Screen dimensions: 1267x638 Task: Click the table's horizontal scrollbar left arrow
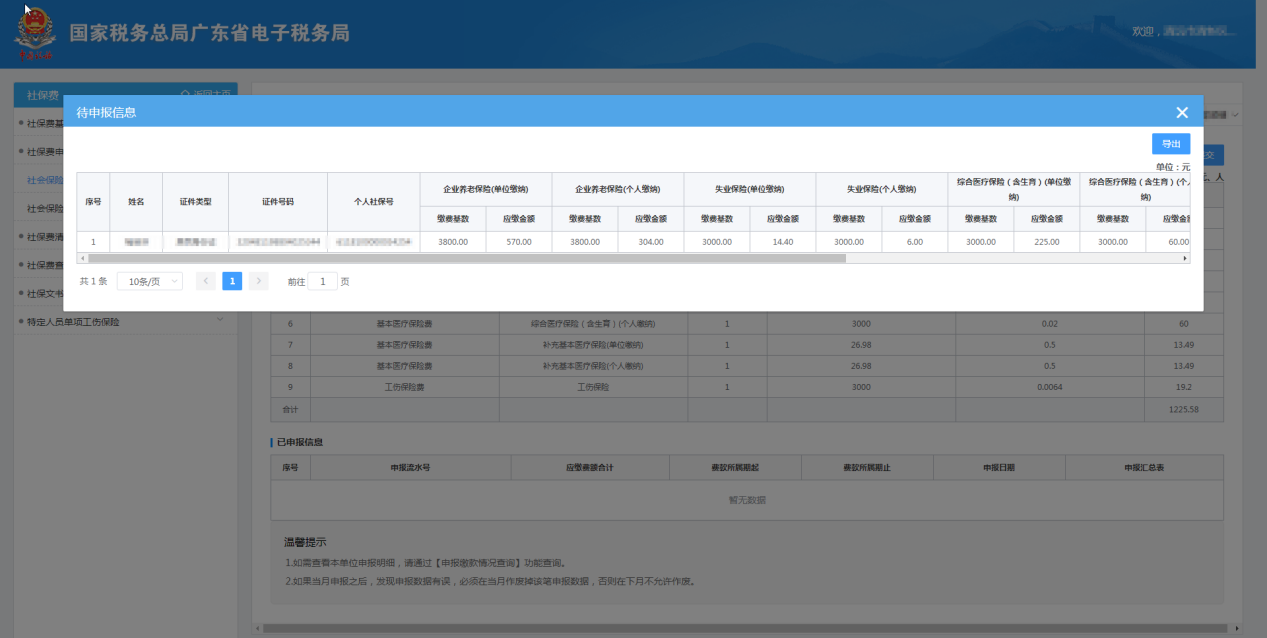[x=82, y=258]
